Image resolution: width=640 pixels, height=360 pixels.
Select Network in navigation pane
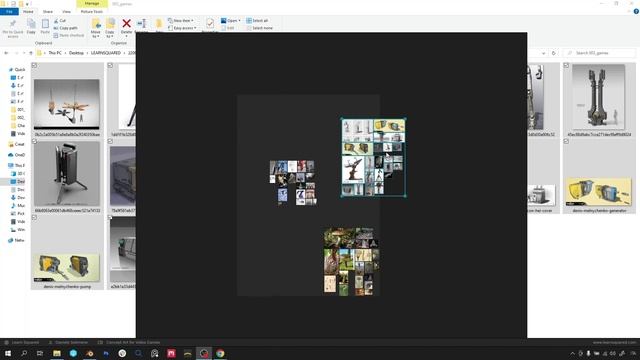tap(17, 240)
